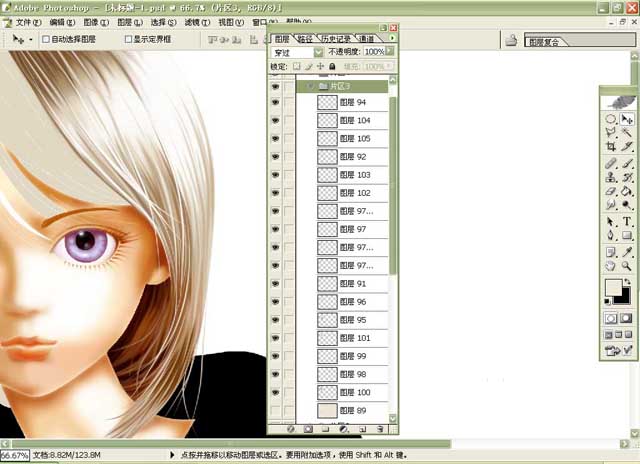The height and width of the screenshot is (464, 640).
Task: Select the Eraser tool
Action: point(611,191)
